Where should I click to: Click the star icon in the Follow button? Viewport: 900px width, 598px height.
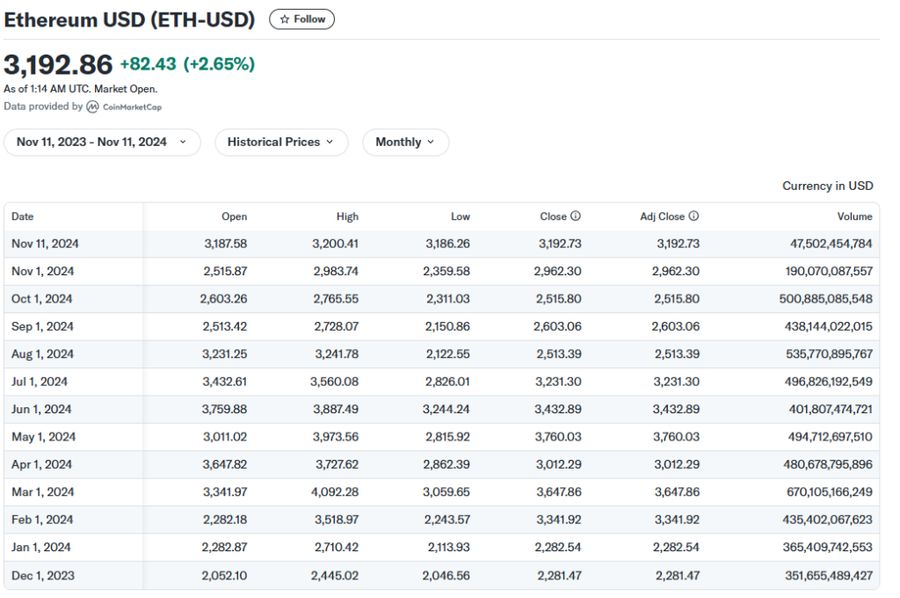pos(285,19)
